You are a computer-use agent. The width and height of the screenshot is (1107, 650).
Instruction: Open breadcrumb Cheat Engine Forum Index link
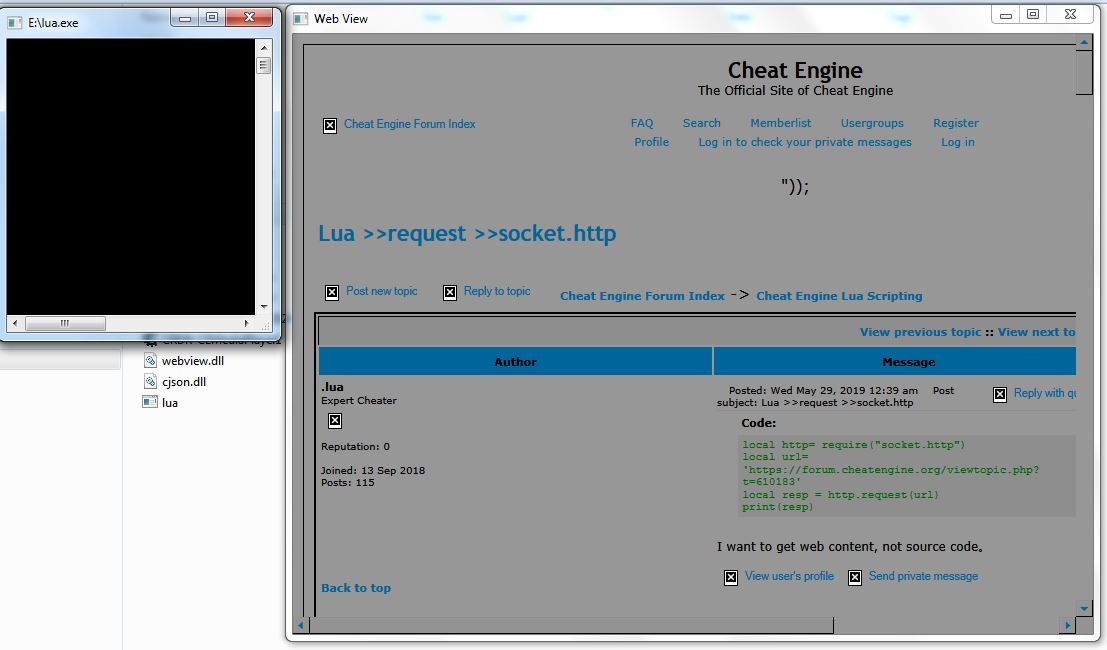pyautogui.click(x=642, y=296)
